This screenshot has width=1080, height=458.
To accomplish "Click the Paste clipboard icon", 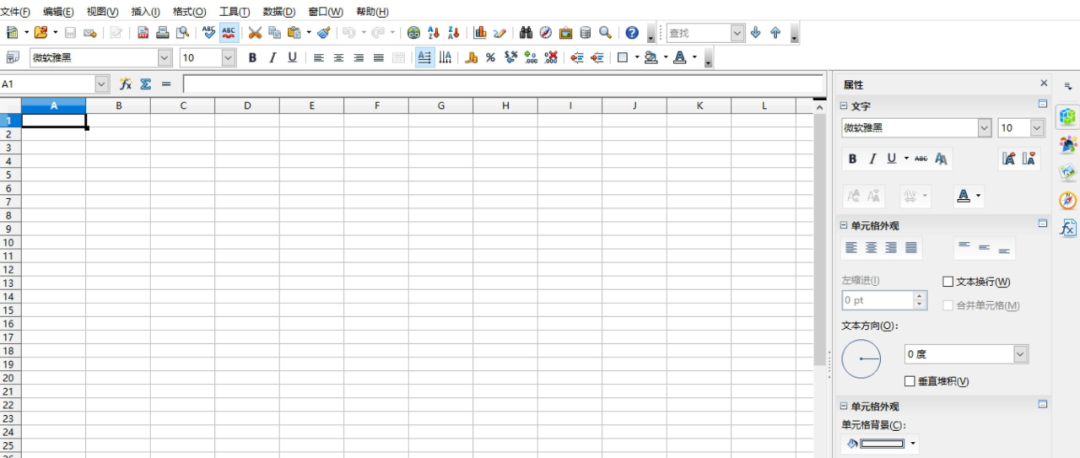I will [x=294, y=32].
